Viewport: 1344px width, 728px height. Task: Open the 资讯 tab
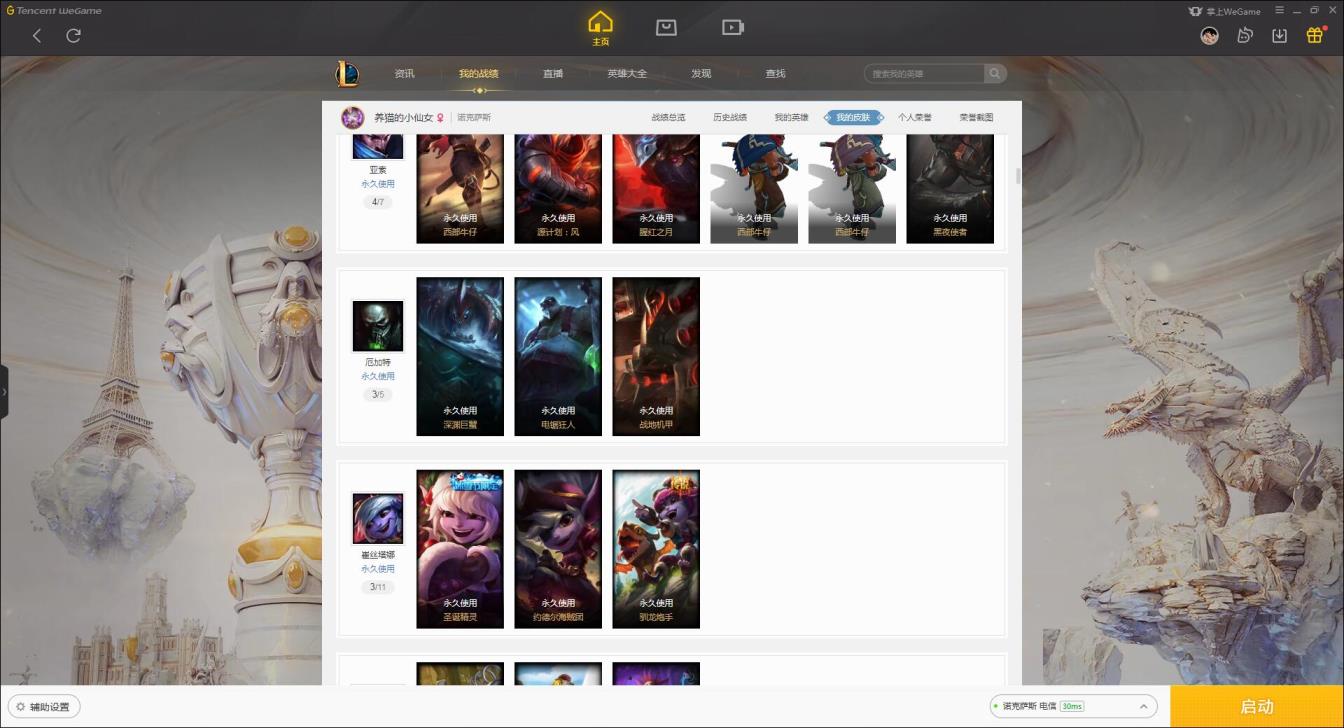tap(404, 74)
